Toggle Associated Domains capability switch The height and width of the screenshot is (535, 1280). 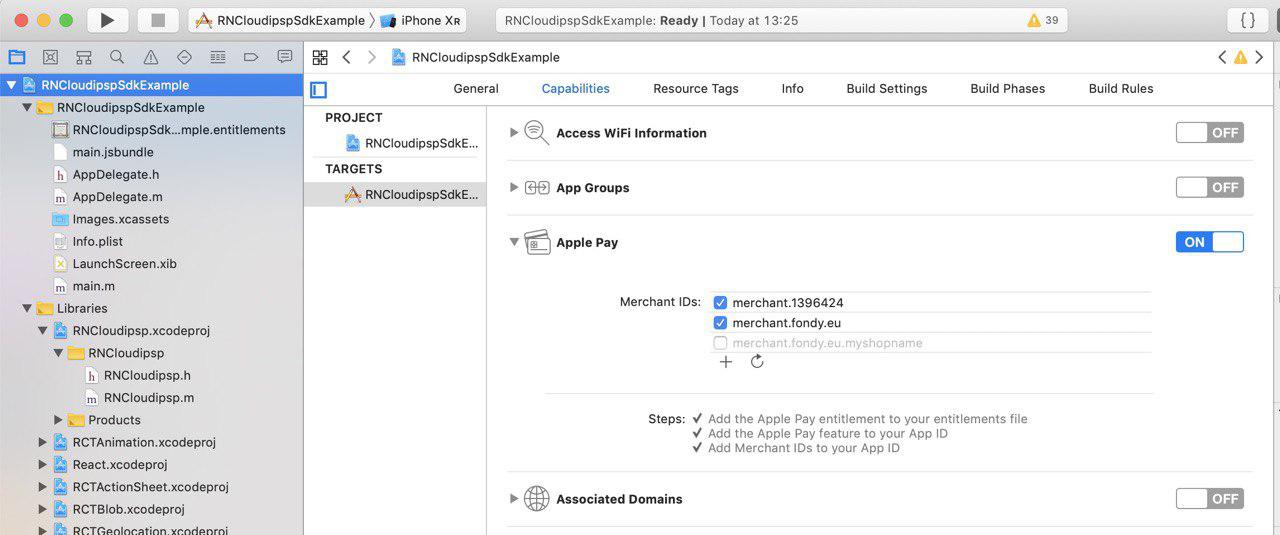(1210, 498)
